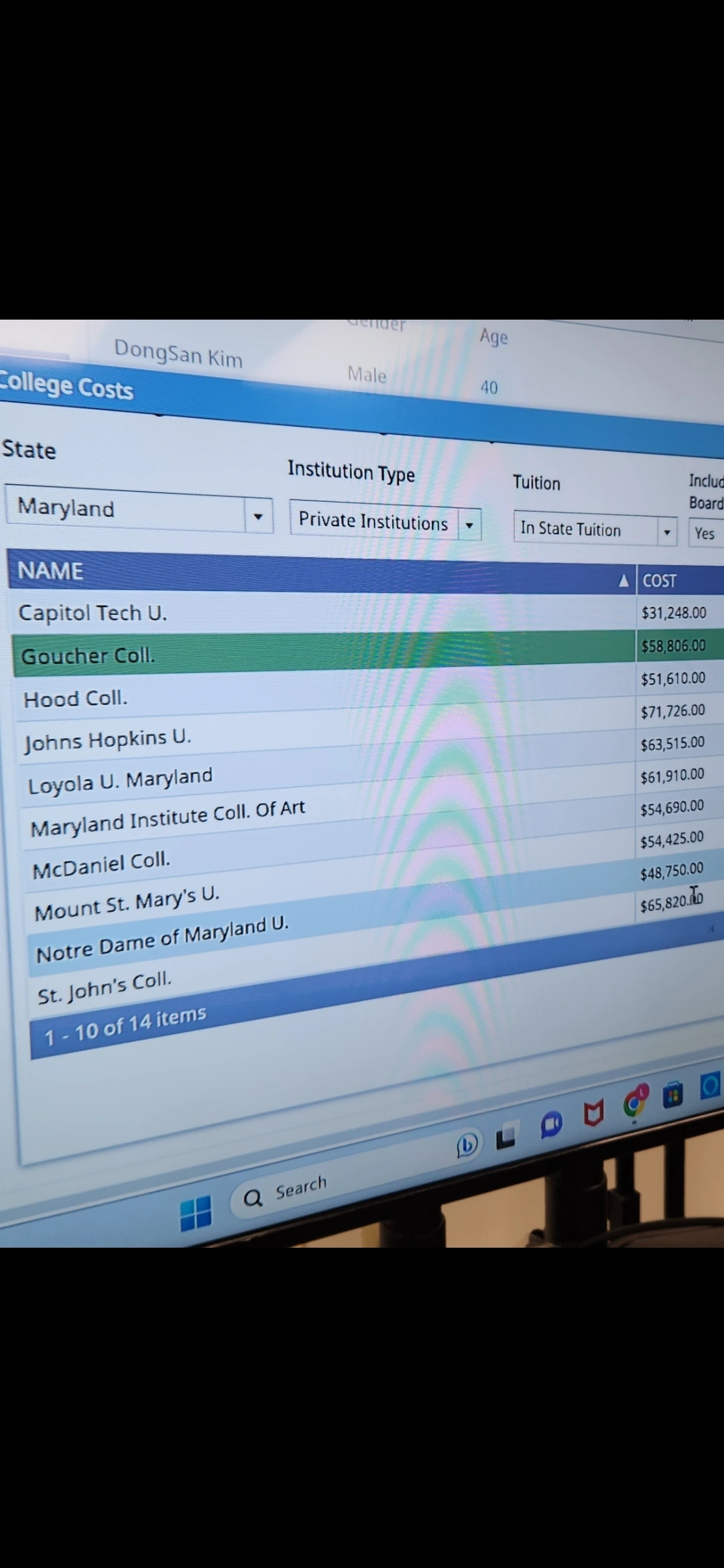
Task: Click the DongSan Kim name text
Action: pos(178,352)
